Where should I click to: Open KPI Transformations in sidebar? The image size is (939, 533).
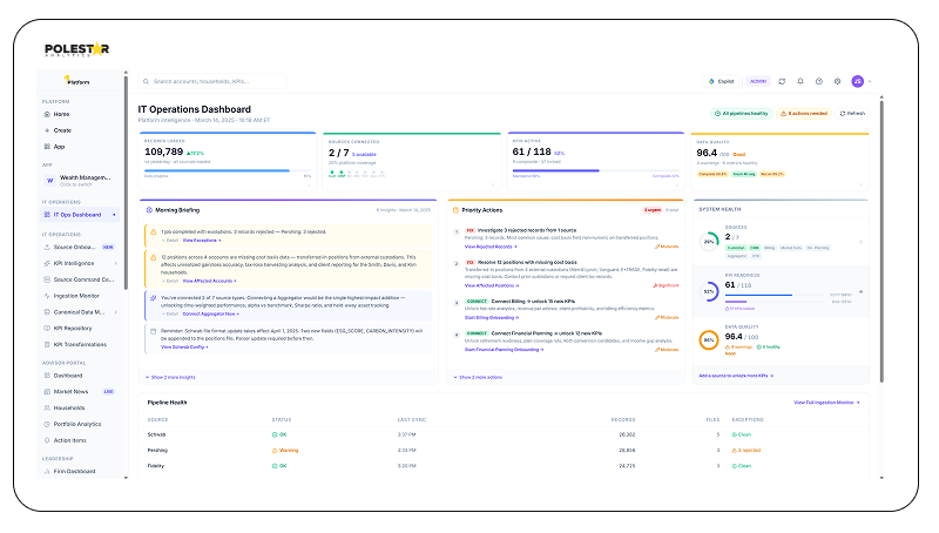coord(75,344)
